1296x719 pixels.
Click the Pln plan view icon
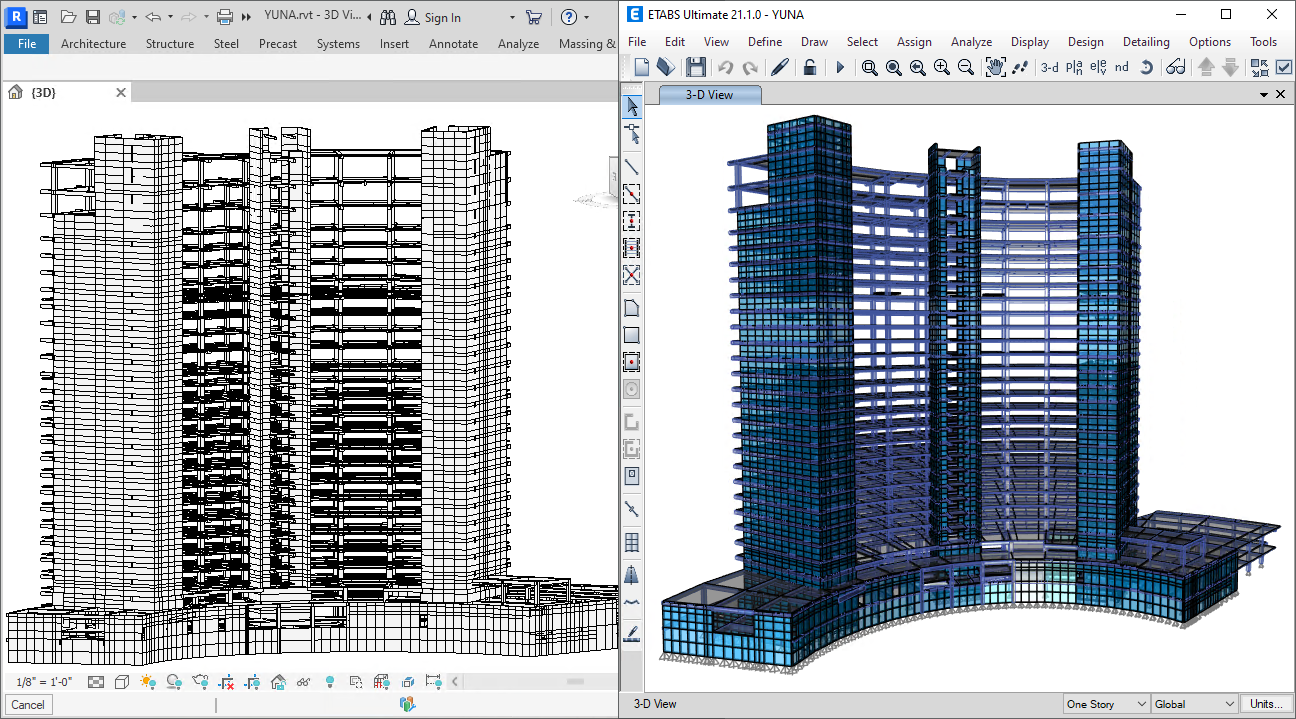1072,67
